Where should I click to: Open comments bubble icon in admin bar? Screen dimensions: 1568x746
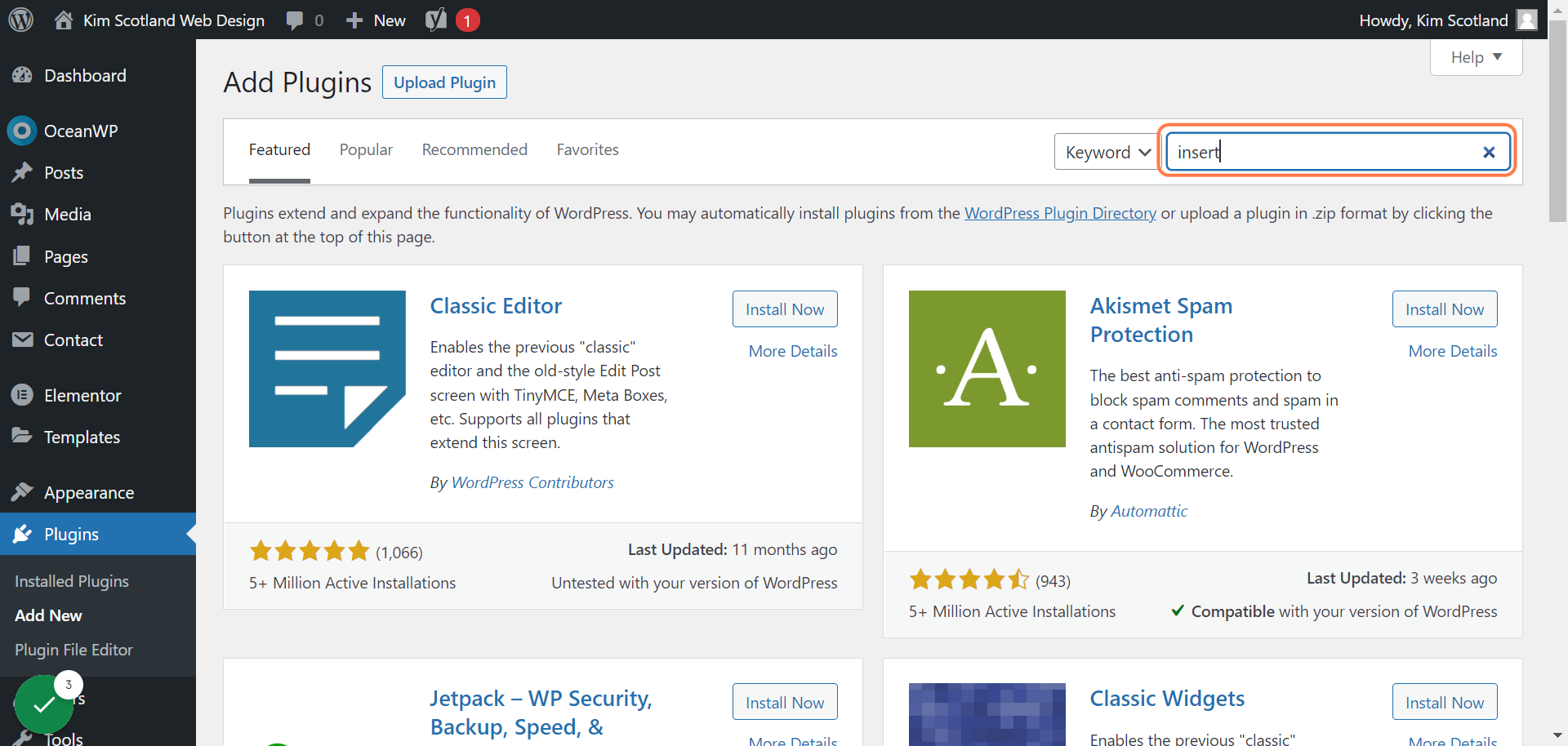(x=295, y=20)
